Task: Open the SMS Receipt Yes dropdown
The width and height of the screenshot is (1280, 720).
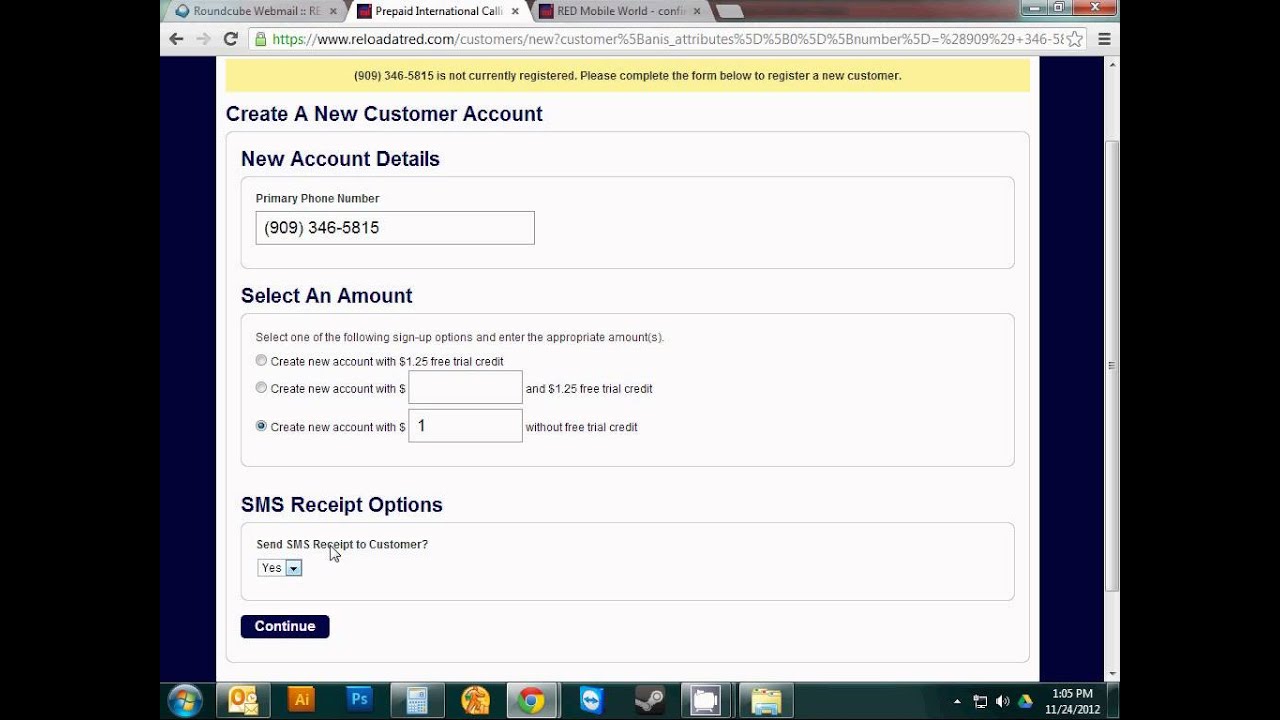Action: coord(280,568)
